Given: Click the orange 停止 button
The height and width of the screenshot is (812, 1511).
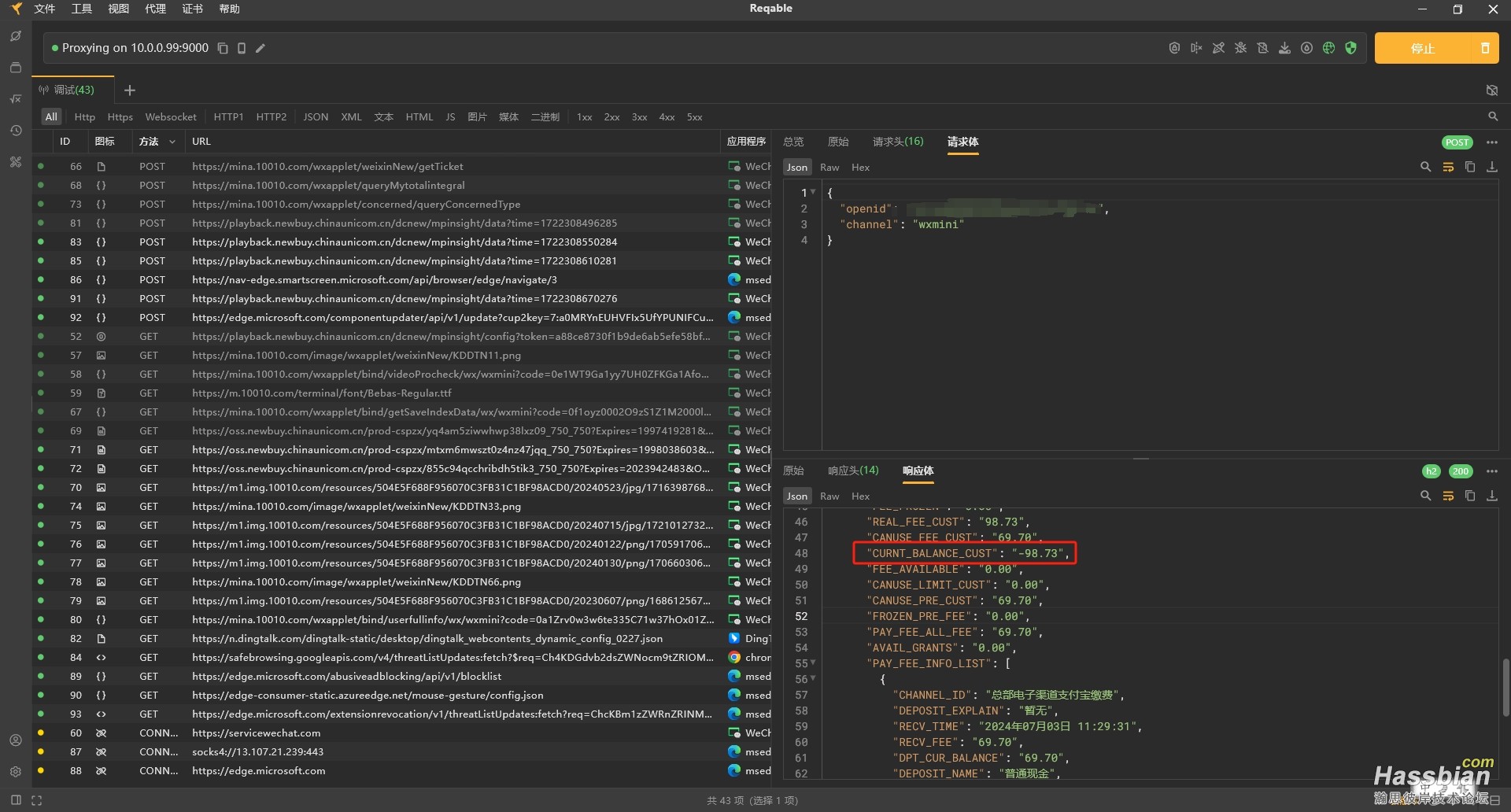Looking at the screenshot, I should point(1423,48).
